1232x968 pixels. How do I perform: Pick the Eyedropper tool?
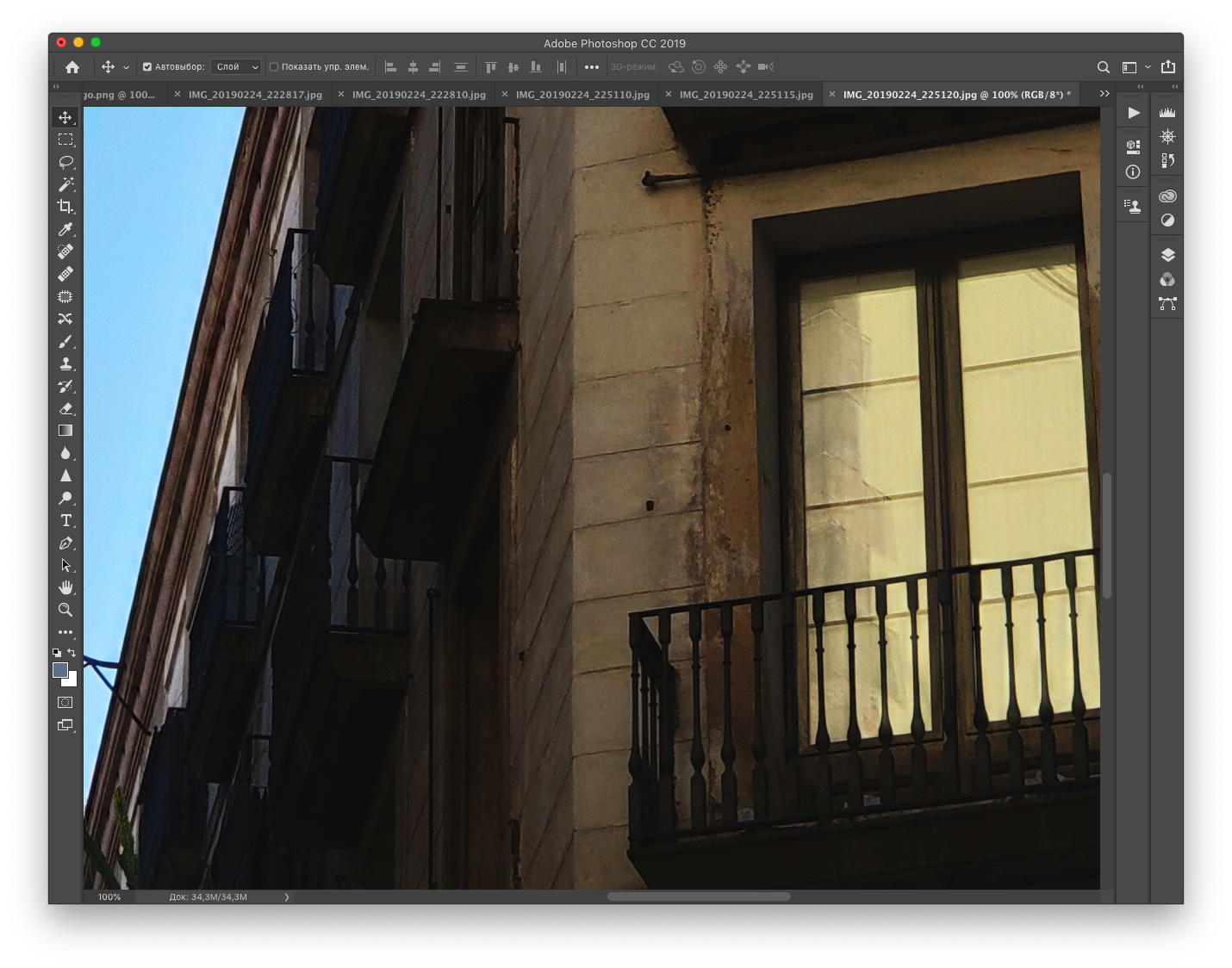coord(65,229)
